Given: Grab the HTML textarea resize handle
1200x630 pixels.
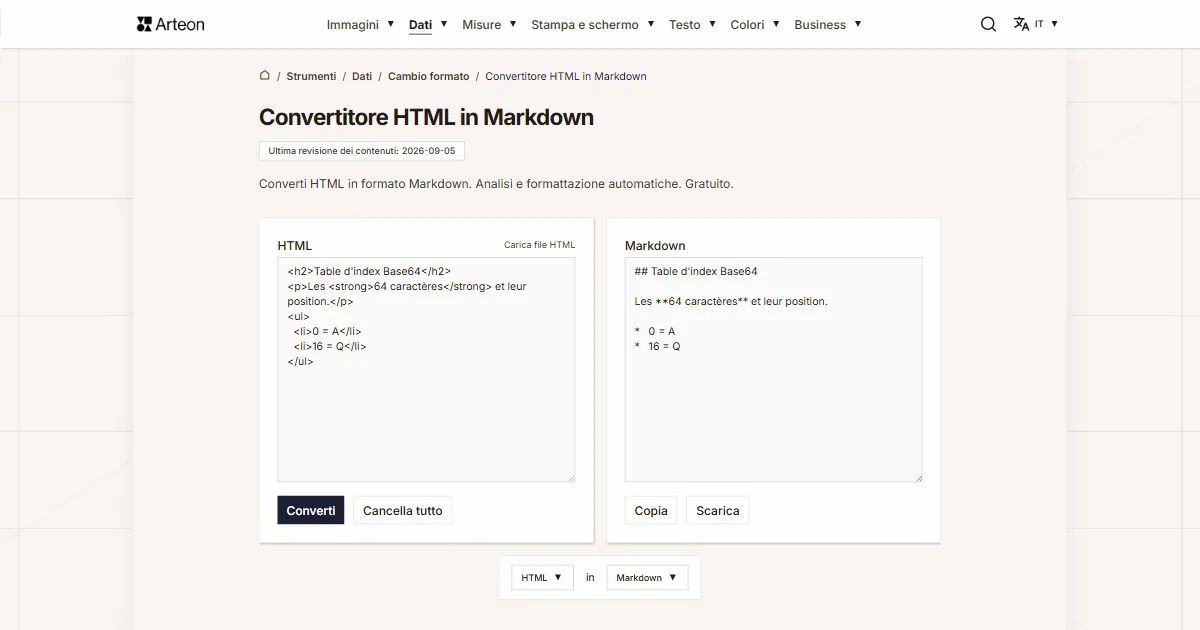Looking at the screenshot, I should [571, 477].
